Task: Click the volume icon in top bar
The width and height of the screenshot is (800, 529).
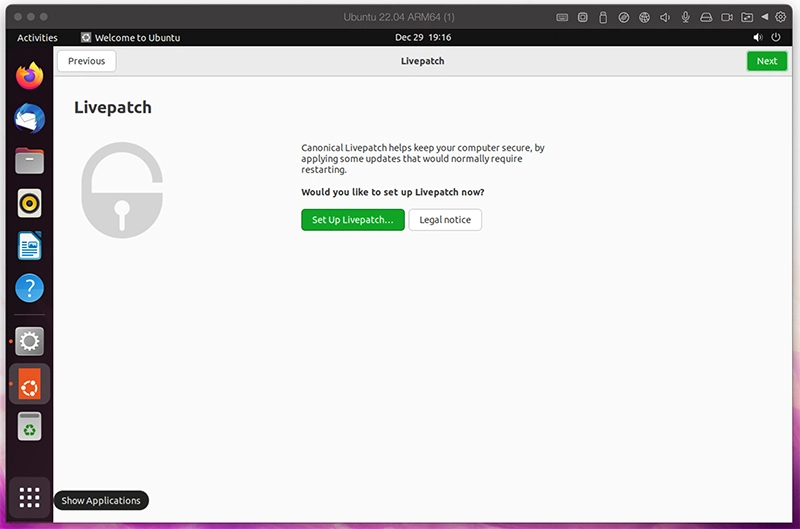Action: [x=758, y=37]
